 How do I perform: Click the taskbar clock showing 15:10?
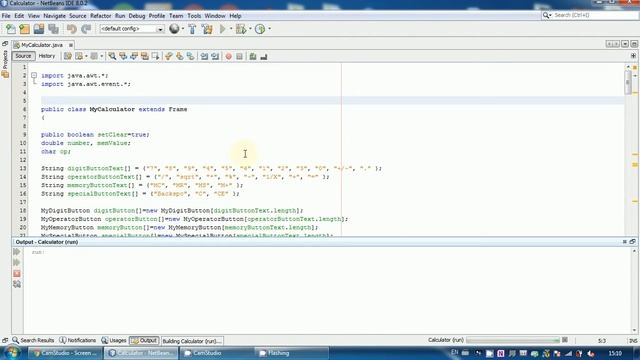615,353
